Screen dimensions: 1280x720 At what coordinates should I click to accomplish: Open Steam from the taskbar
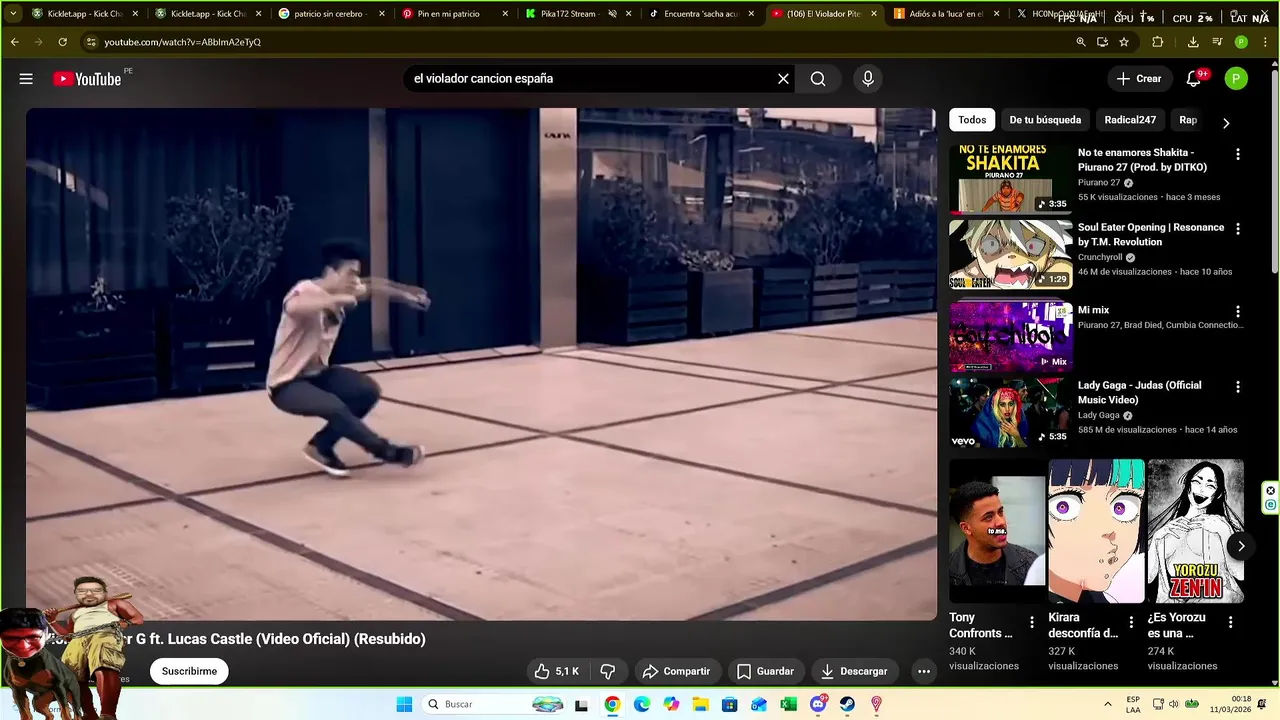(847, 704)
